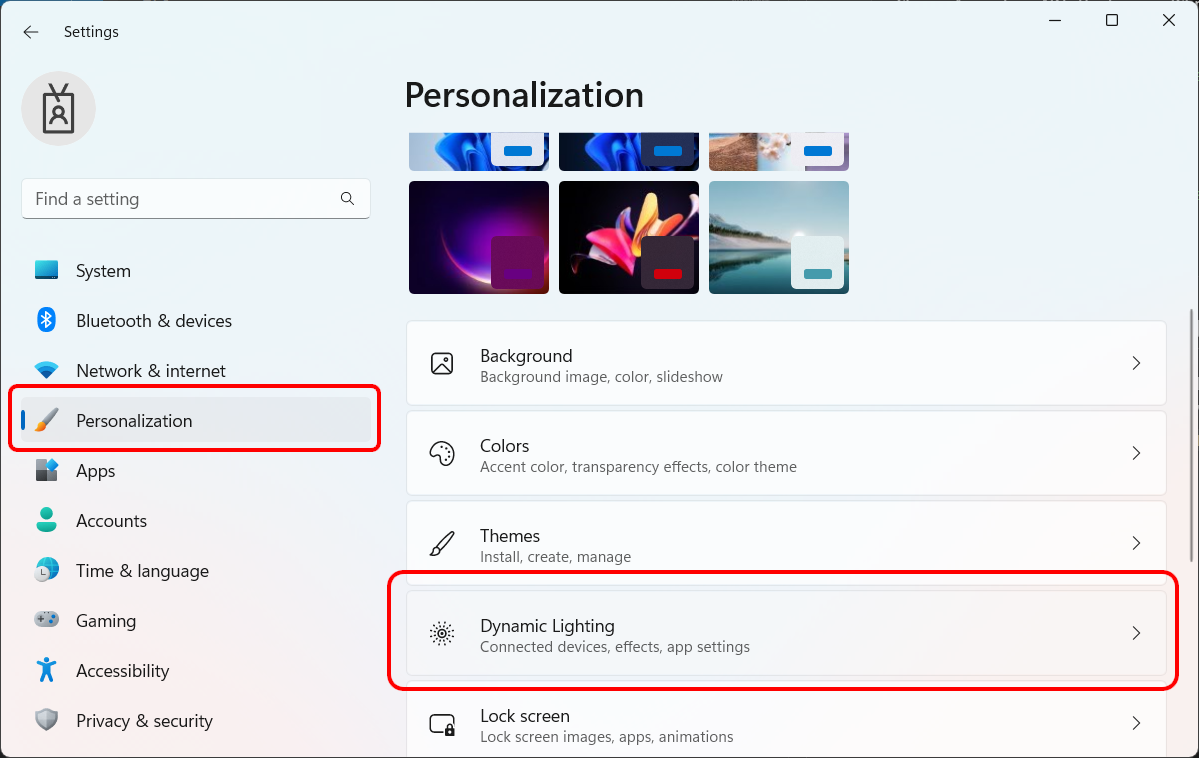Click the Dynamic Lighting sun icon
Screen dimensions: 1199x758
pos(442,633)
